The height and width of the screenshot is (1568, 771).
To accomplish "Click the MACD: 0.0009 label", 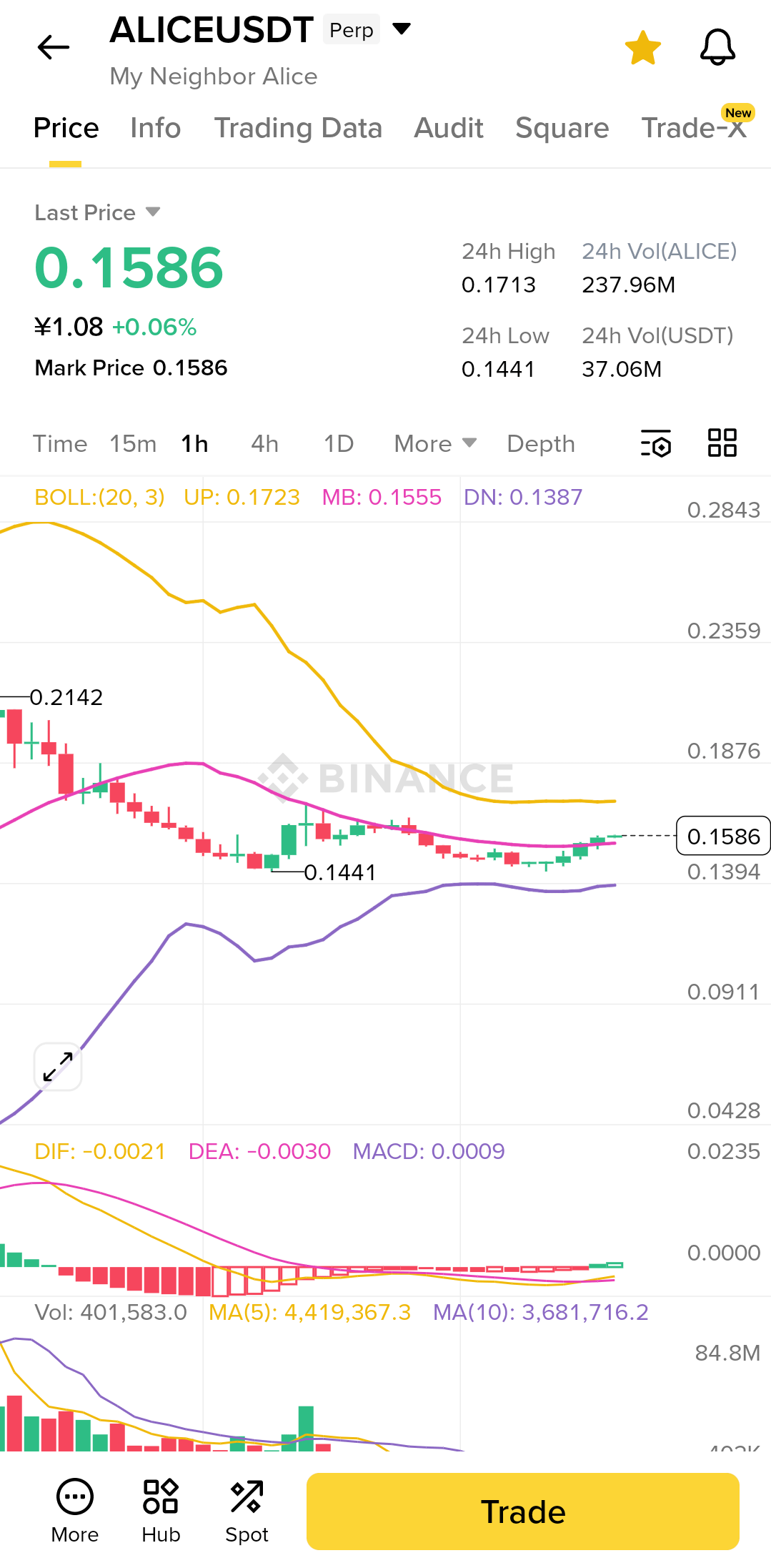I will point(429,1152).
